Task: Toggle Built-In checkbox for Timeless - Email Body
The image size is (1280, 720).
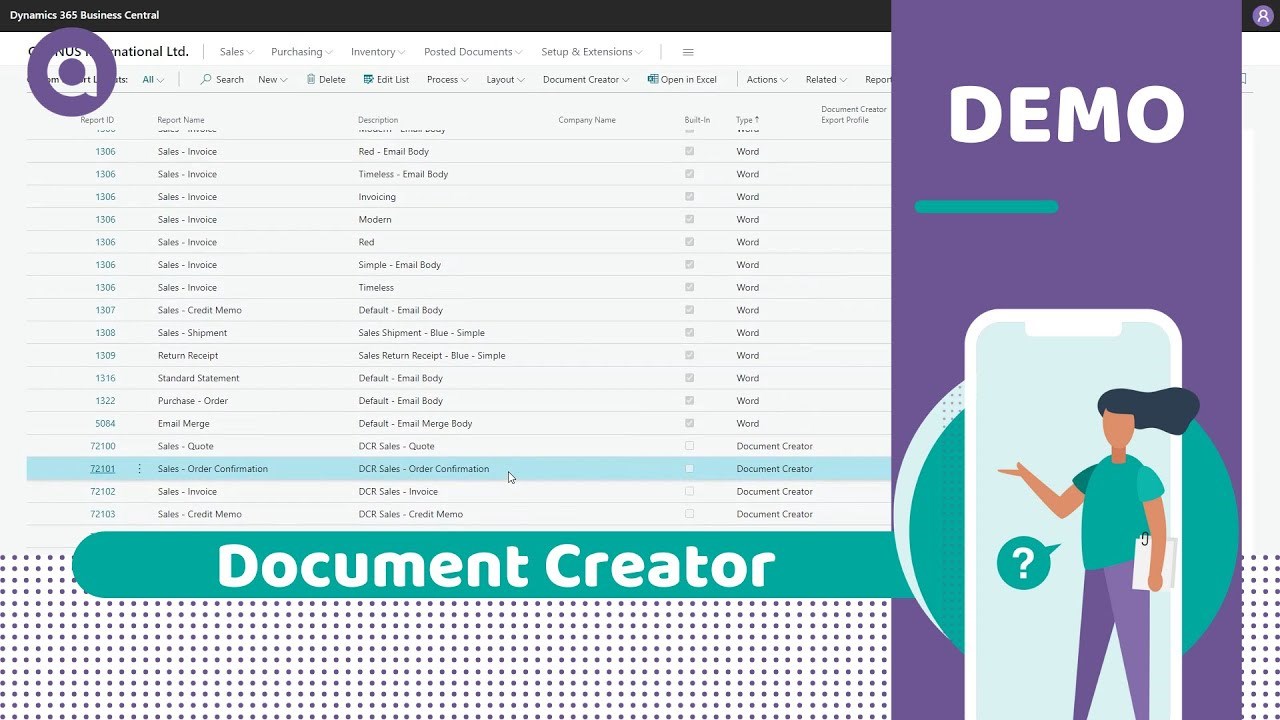Action: pos(689,174)
